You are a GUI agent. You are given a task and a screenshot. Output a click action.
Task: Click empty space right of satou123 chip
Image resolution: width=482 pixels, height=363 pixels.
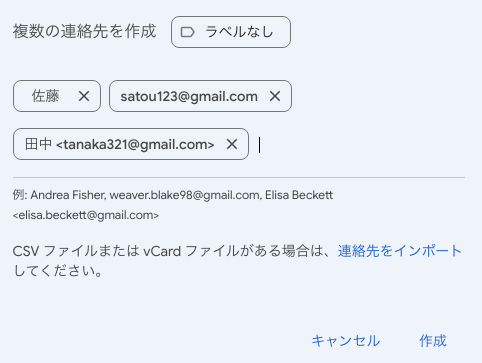[x=378, y=96]
